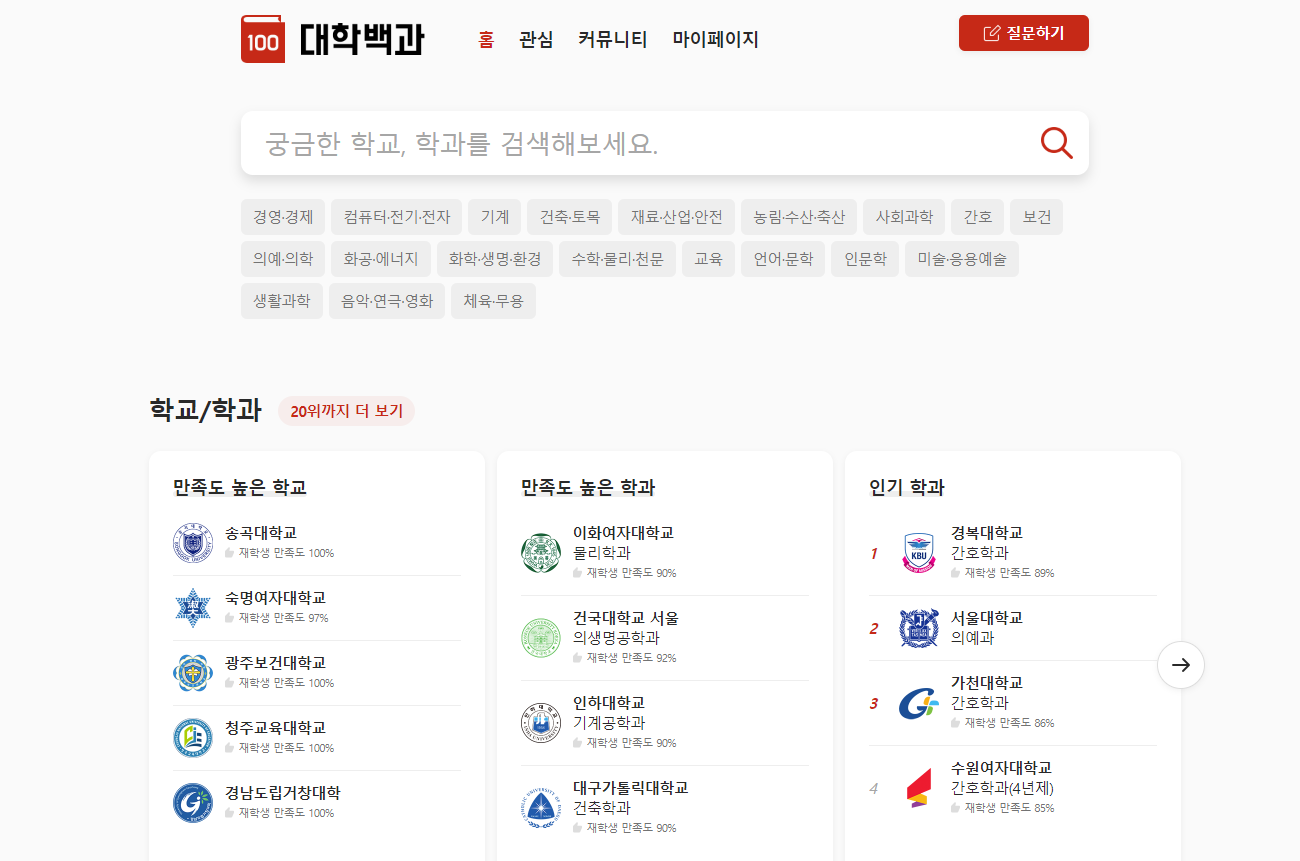The image size is (1300, 861).
Task: Open 숙명여자대학교 school name
Action: pos(275,598)
